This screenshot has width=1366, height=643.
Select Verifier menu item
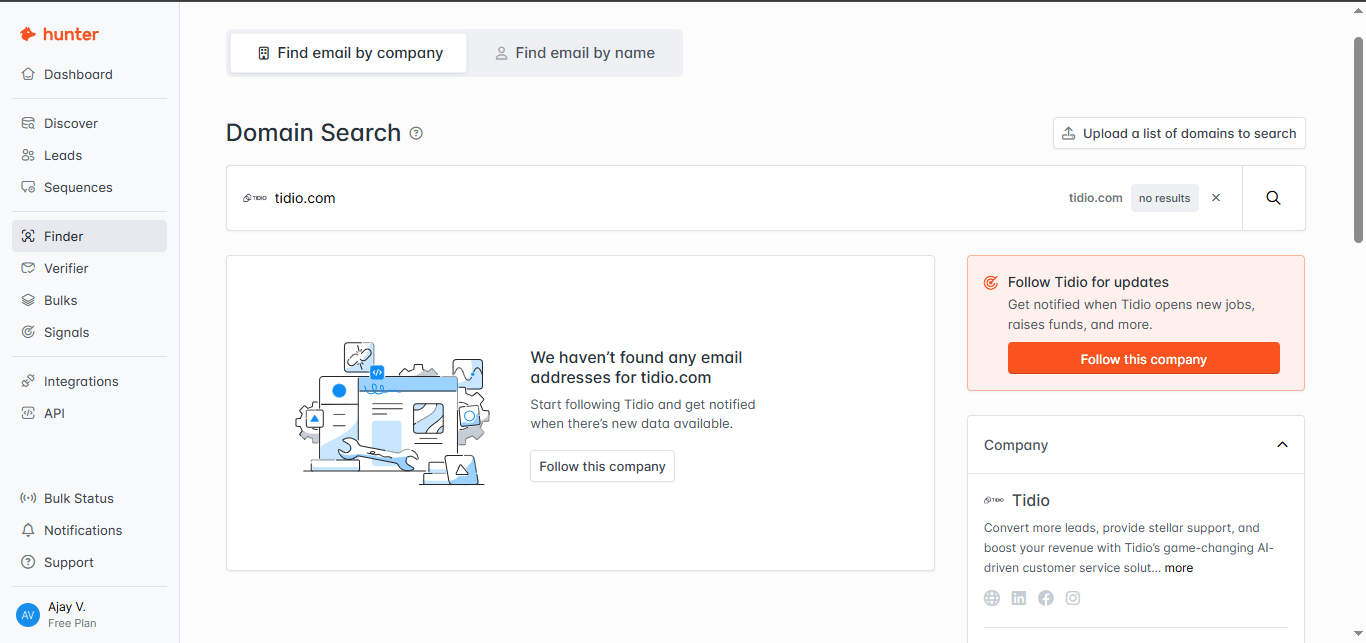click(89, 268)
